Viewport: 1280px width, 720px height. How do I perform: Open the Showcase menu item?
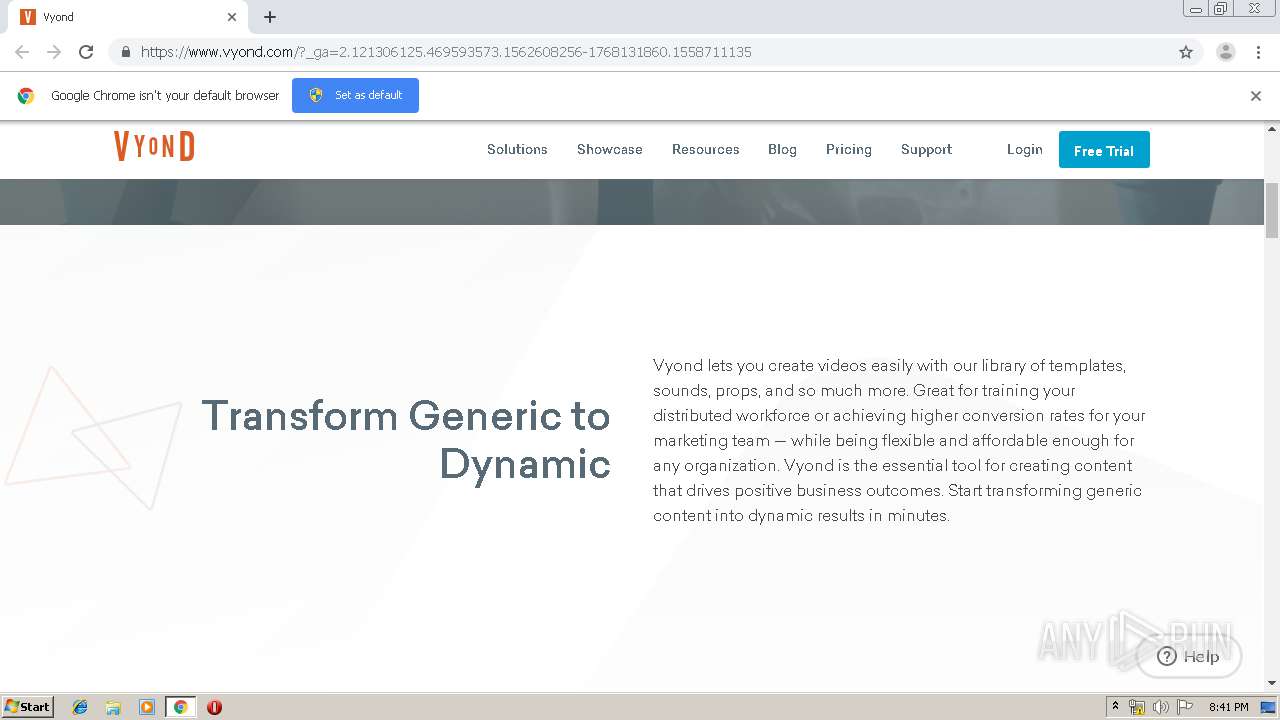click(x=609, y=149)
